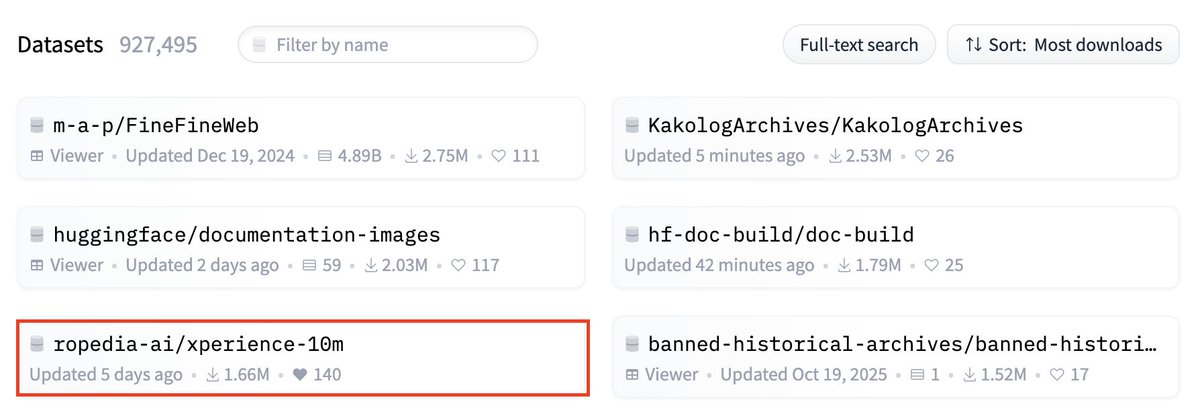Click the download icon next to 1.66M
1200x412 pixels.
pyautogui.click(x=213, y=375)
